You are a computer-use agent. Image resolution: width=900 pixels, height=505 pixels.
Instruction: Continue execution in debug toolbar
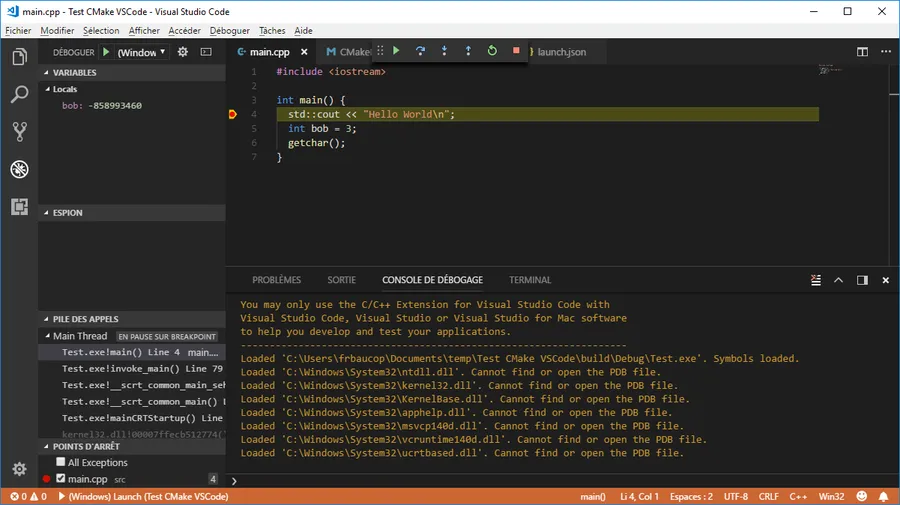click(396, 50)
